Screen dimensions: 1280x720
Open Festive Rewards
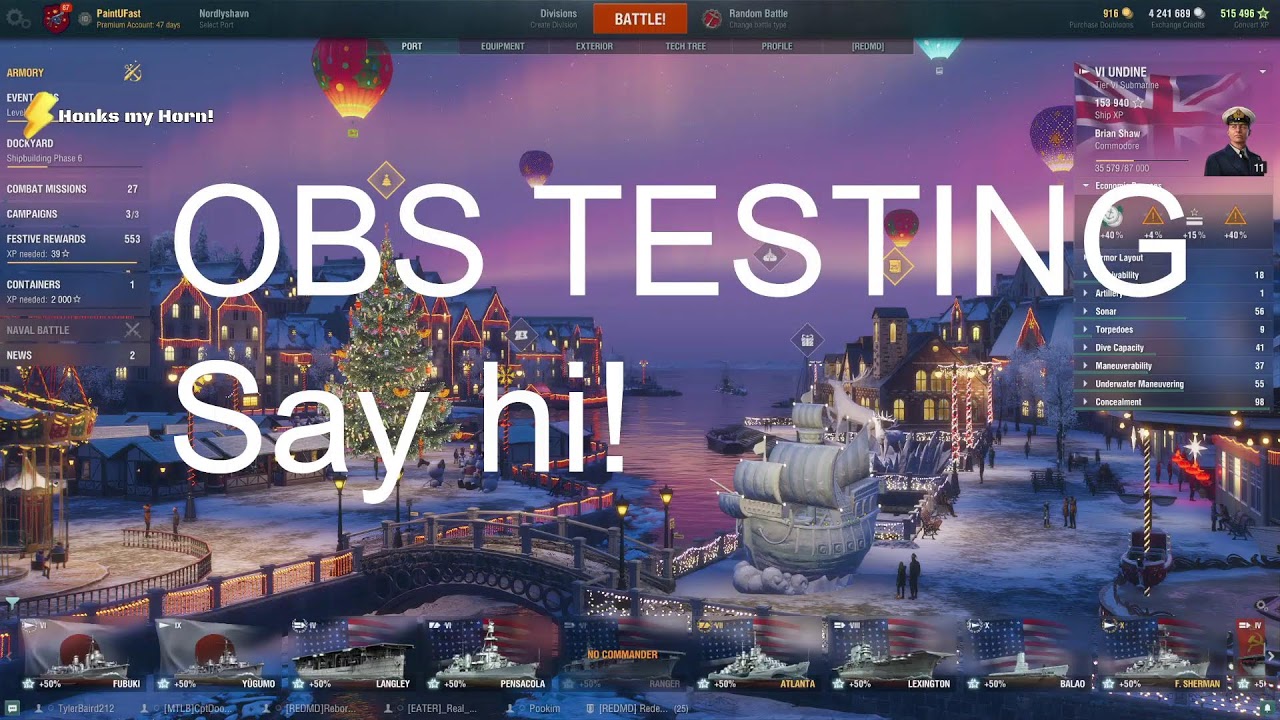73,245
